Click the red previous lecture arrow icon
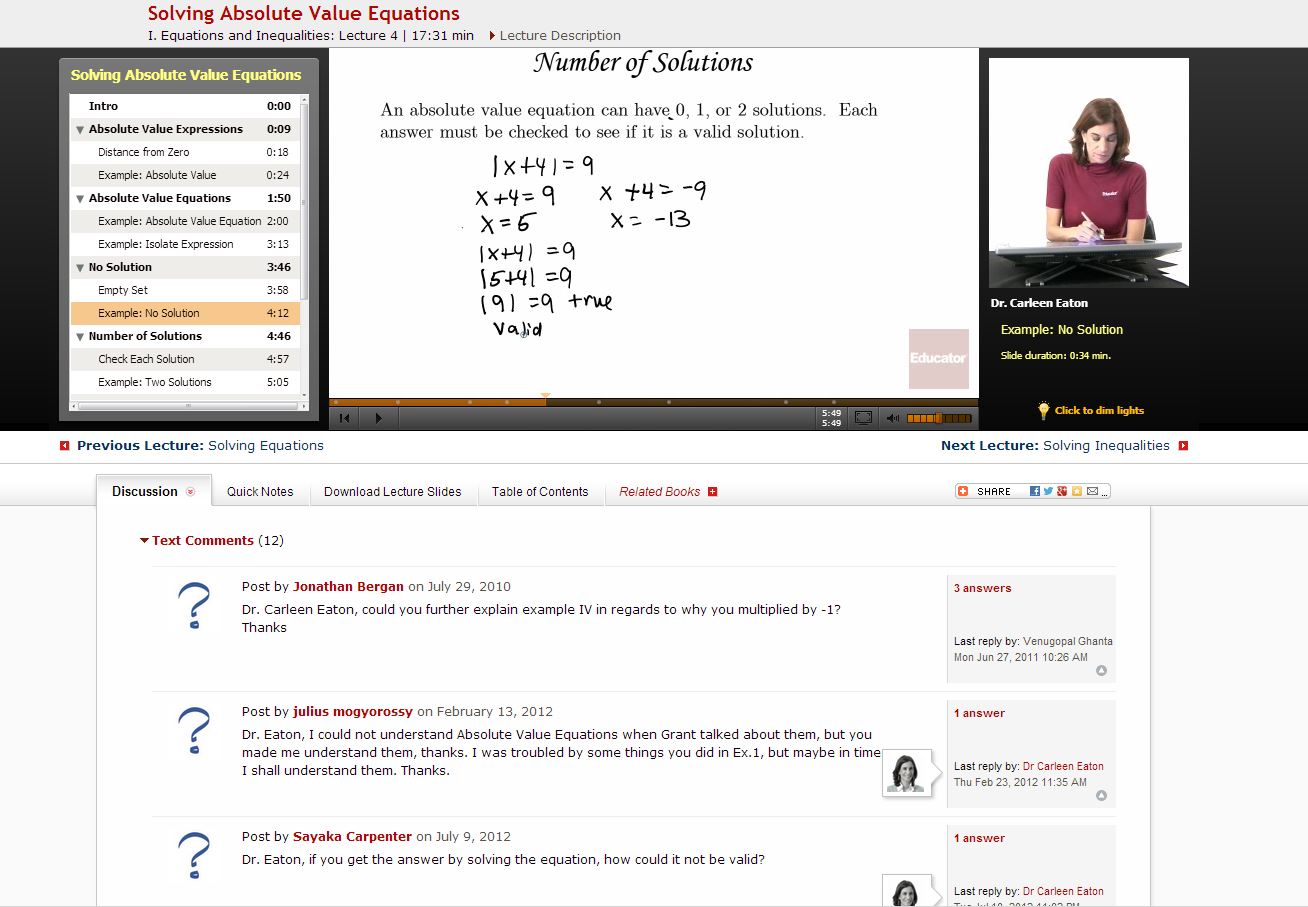The height and width of the screenshot is (907, 1308). pos(65,446)
